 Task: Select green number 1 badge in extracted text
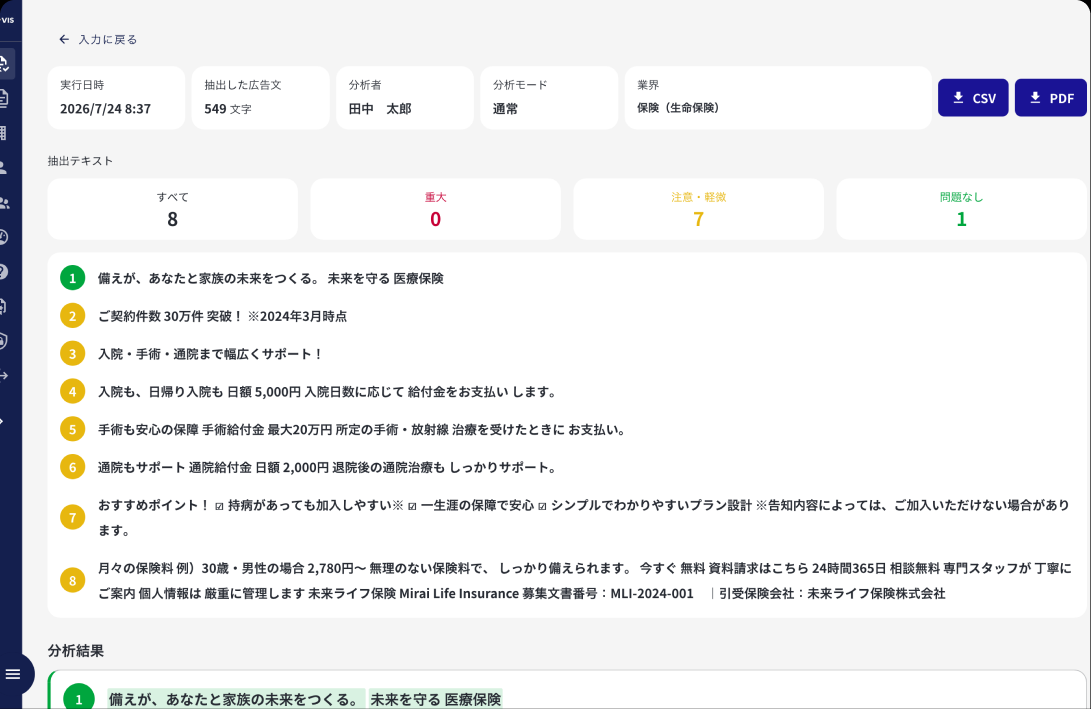point(72,278)
